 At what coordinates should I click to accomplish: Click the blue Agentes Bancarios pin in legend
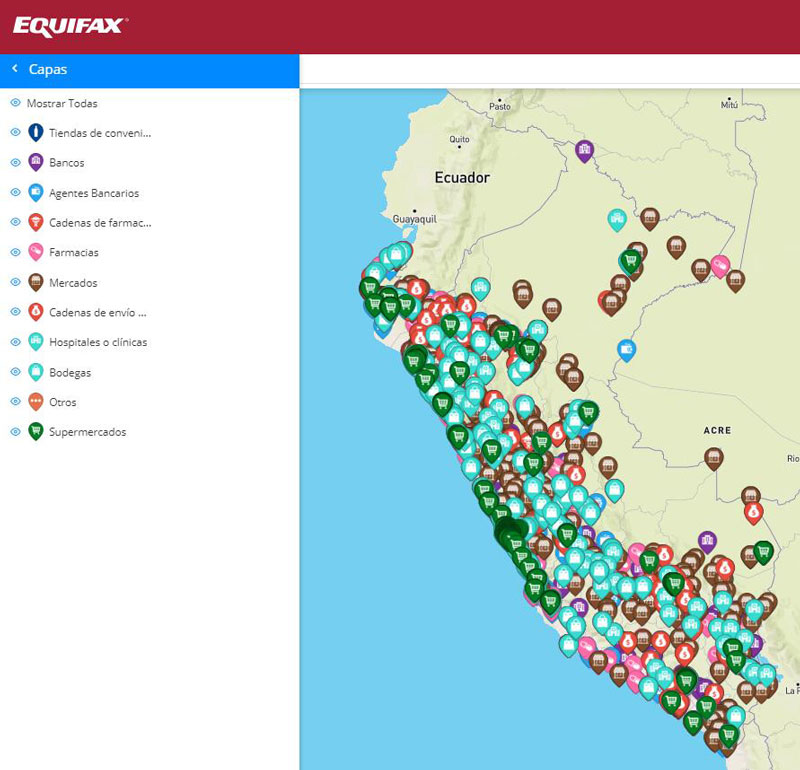click(x=36, y=192)
